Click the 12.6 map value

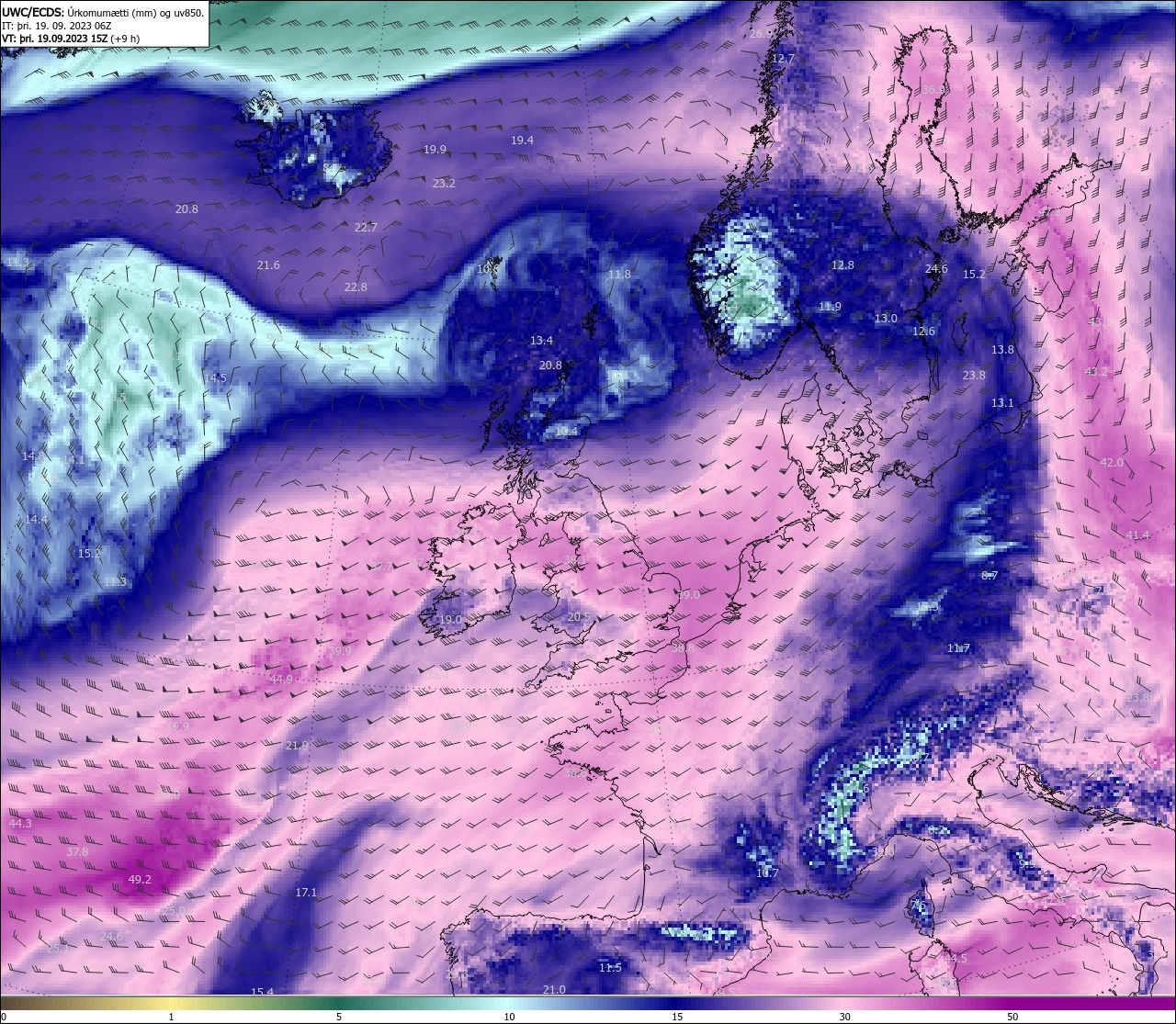tap(923, 331)
